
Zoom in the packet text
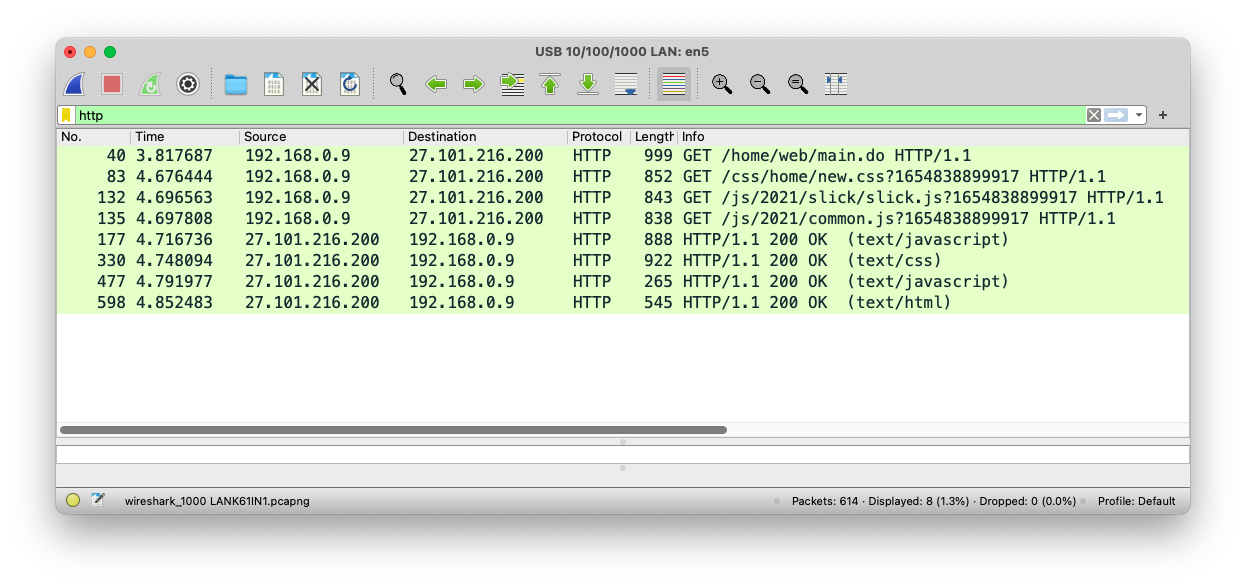pyautogui.click(x=722, y=84)
